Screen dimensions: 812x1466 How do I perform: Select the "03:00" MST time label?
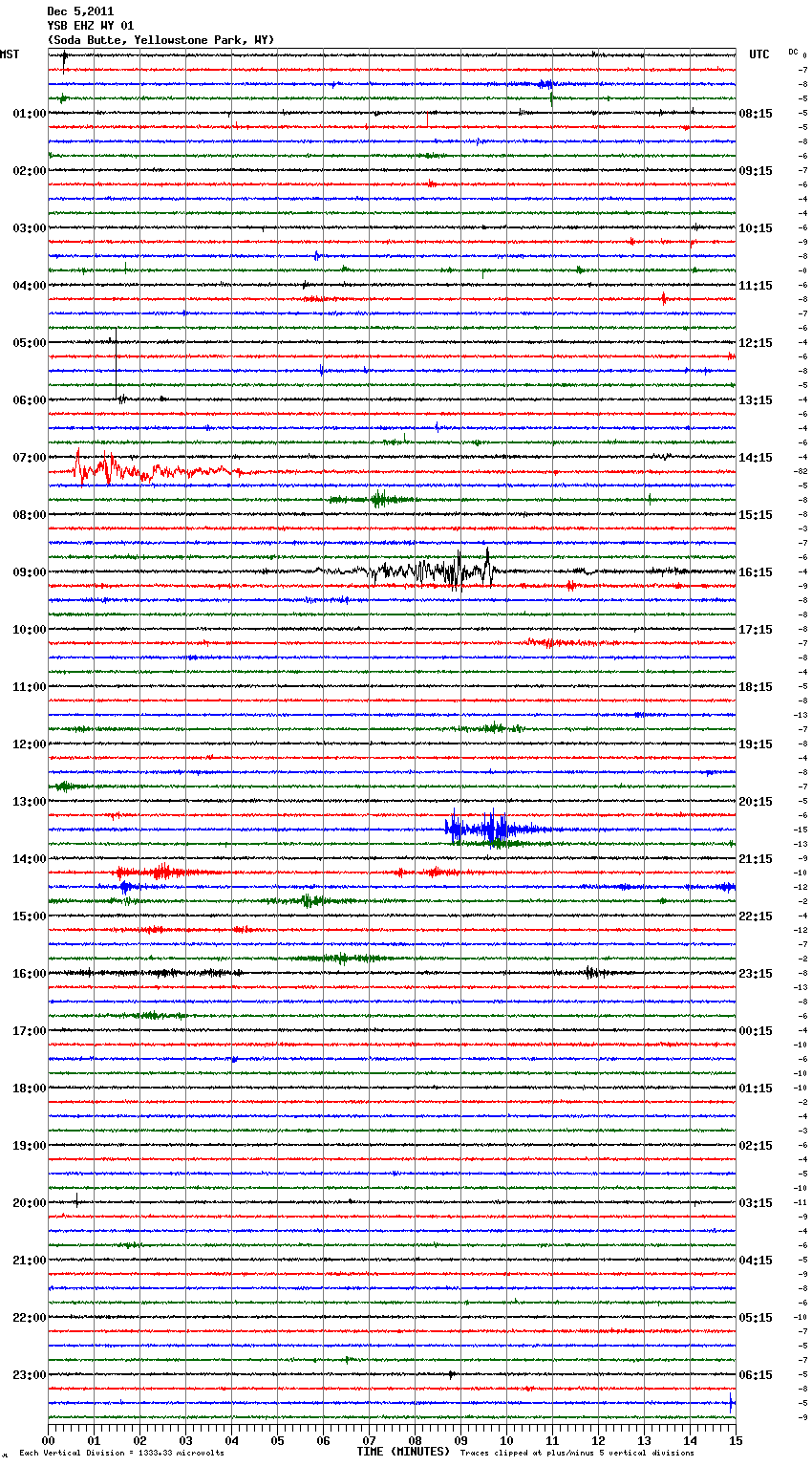click(30, 228)
